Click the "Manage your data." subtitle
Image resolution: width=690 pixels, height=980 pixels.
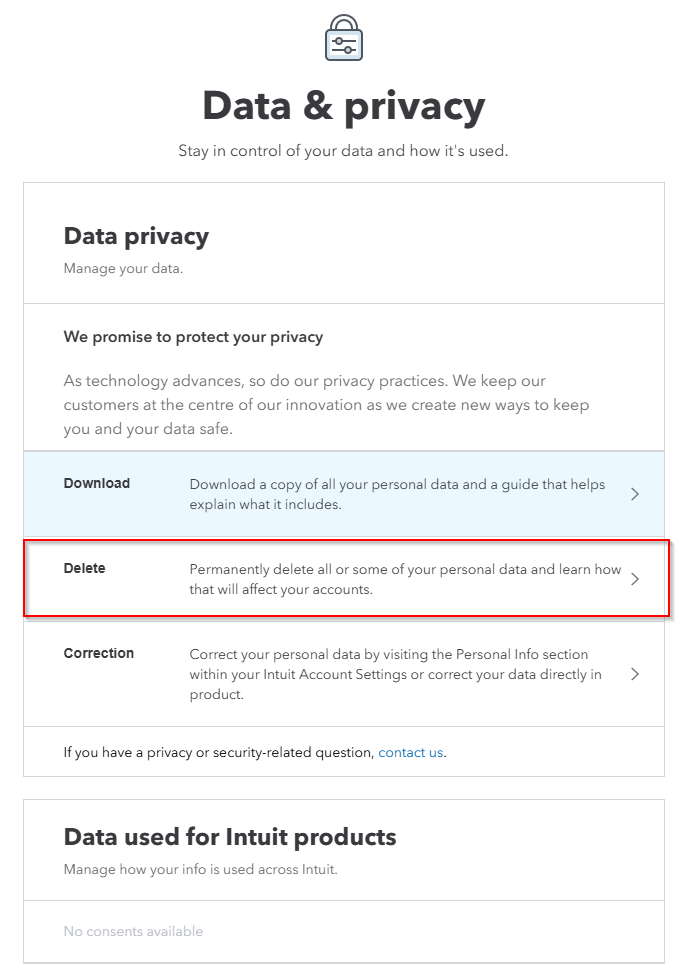pyautogui.click(x=123, y=268)
